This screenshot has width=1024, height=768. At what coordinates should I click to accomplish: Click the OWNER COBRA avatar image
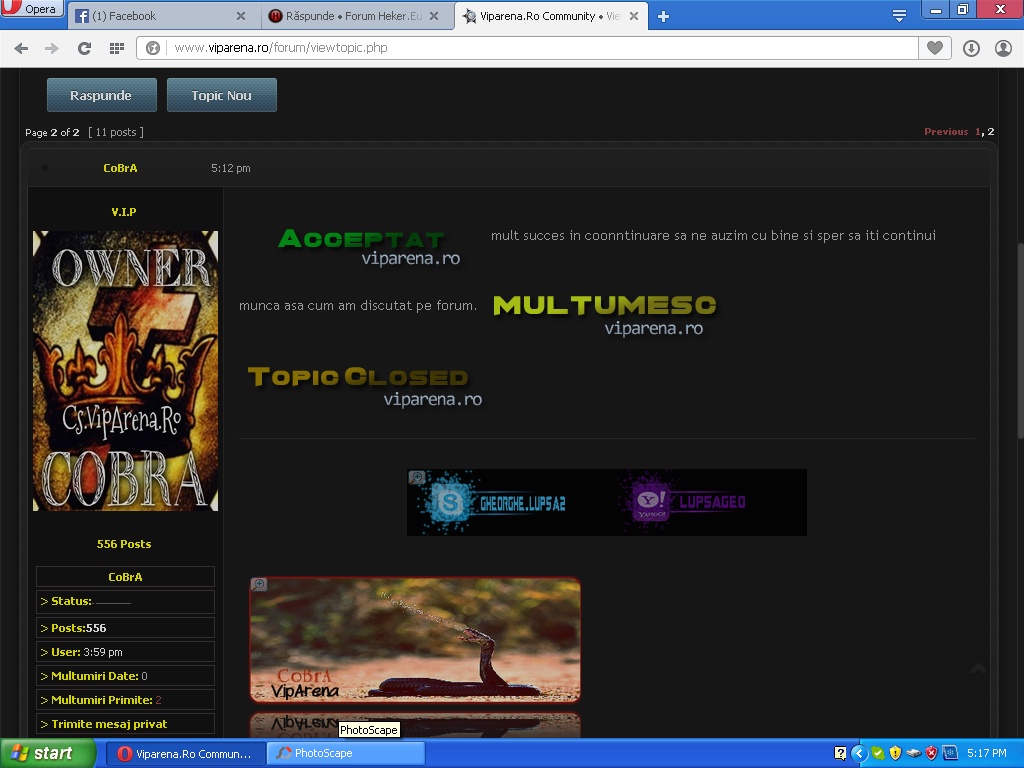125,371
